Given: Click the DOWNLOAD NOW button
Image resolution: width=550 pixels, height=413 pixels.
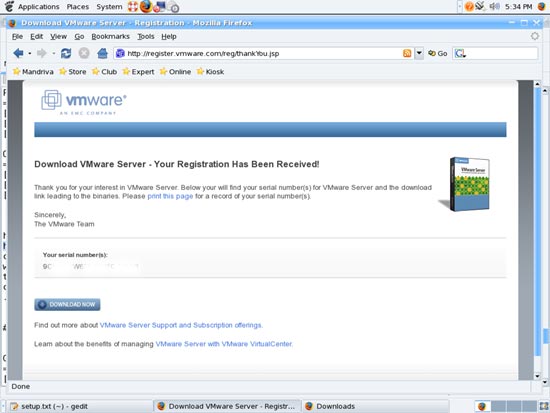Looking at the screenshot, I should 67,304.
